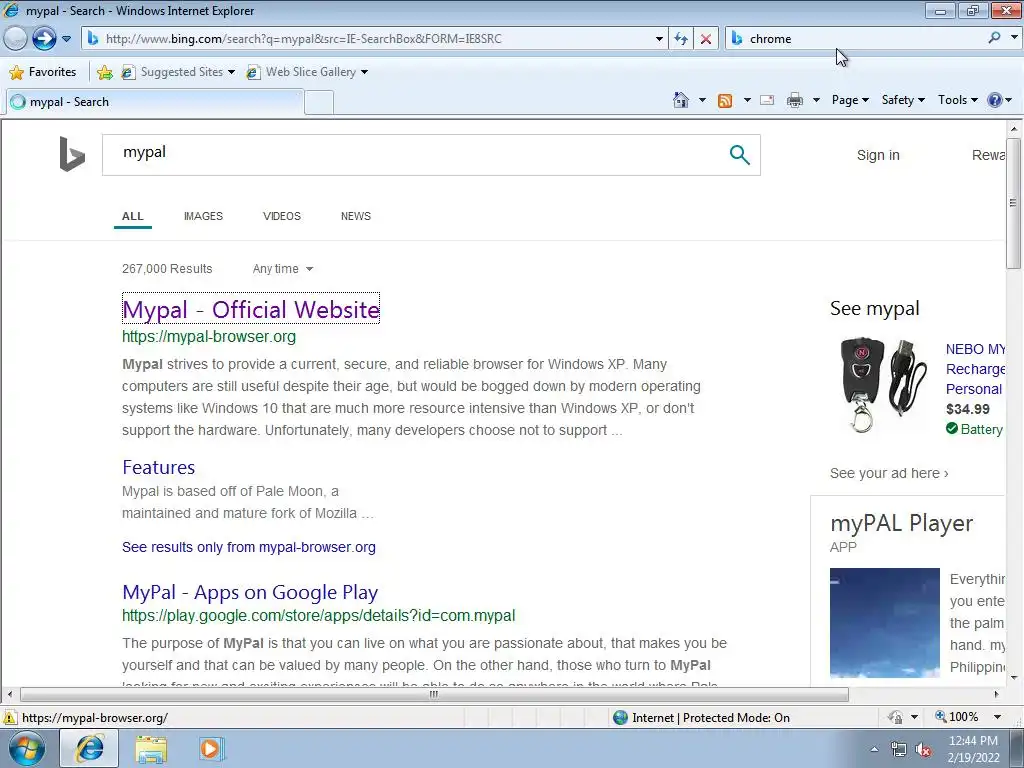
Task: Open the Safety menu
Action: (x=903, y=100)
